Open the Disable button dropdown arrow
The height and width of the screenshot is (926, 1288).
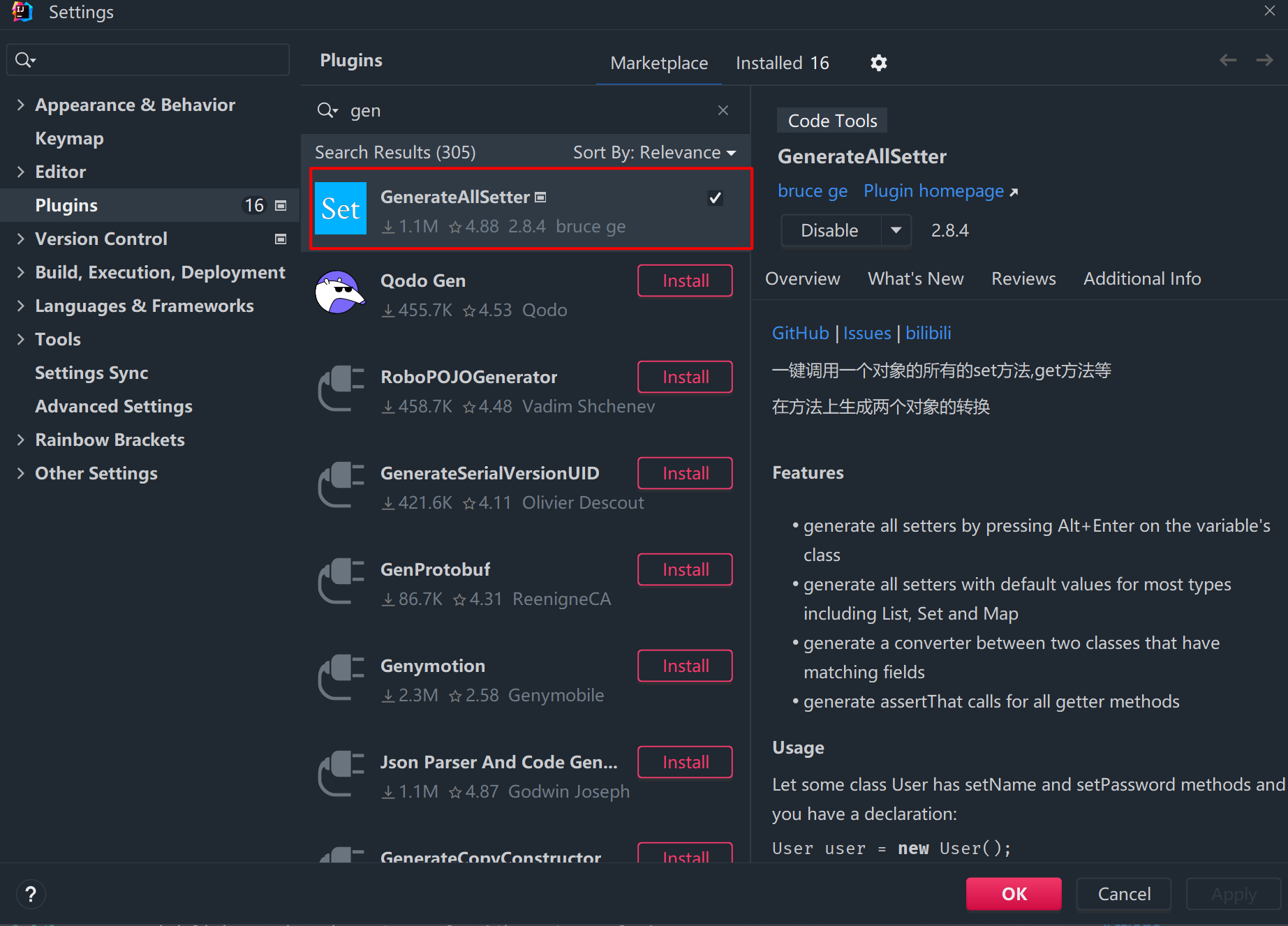896,230
